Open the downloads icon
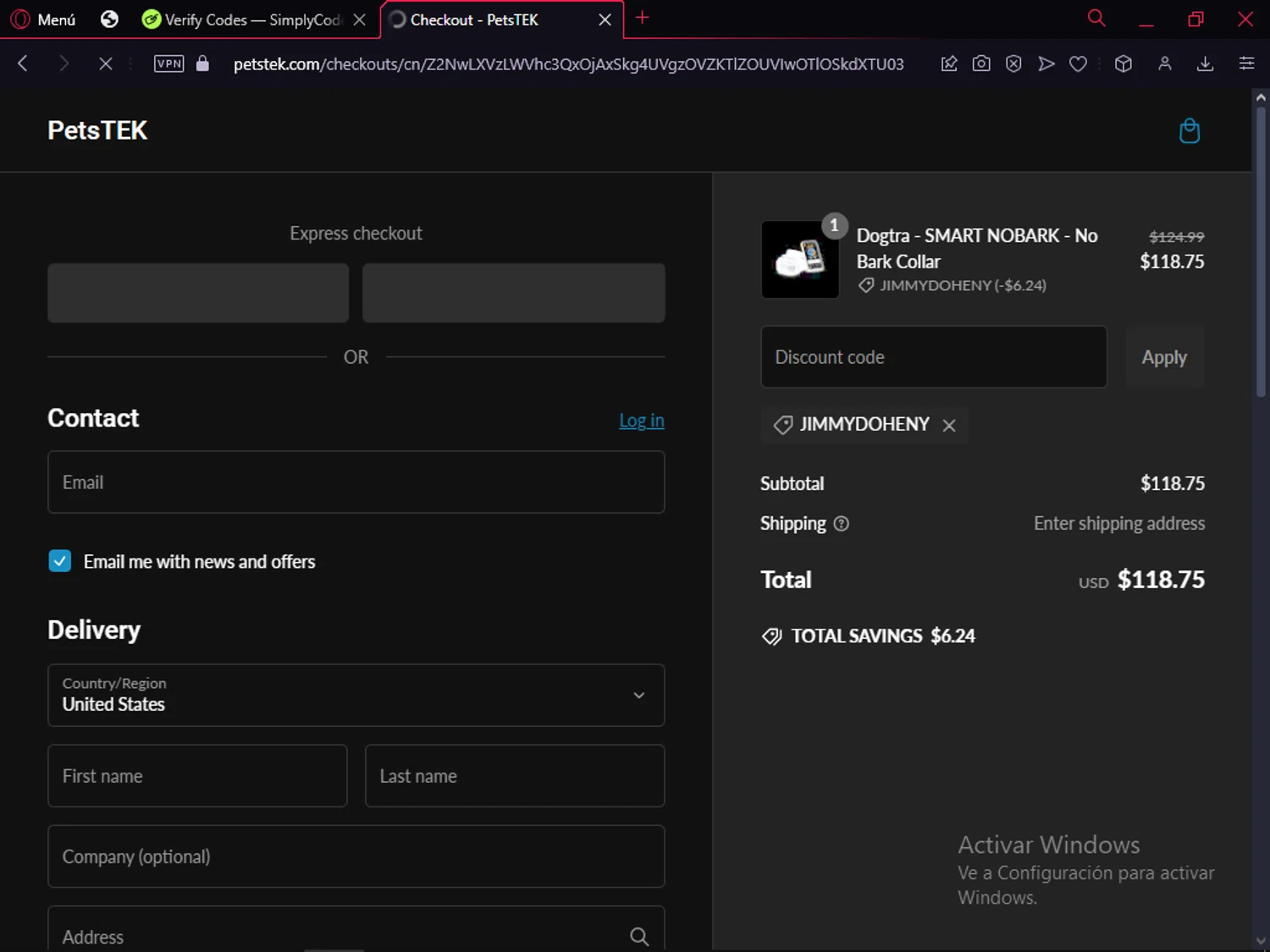Viewport: 1270px width, 952px height. click(1206, 63)
